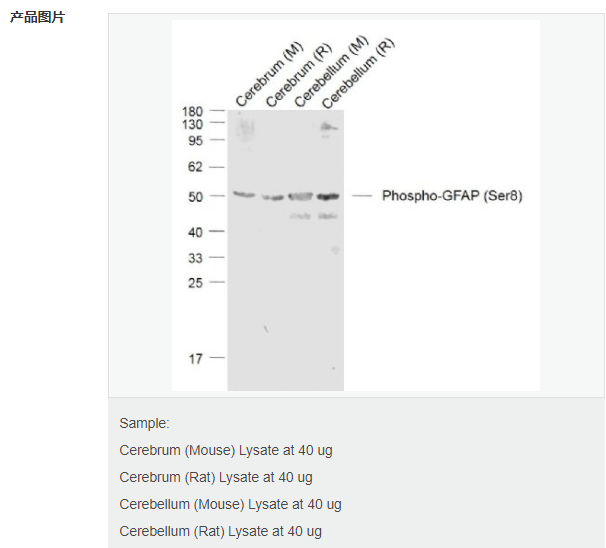Click Cerebellum (Rat) Lysate at 40 ug
This screenshot has width=606, height=548.
click(x=220, y=532)
